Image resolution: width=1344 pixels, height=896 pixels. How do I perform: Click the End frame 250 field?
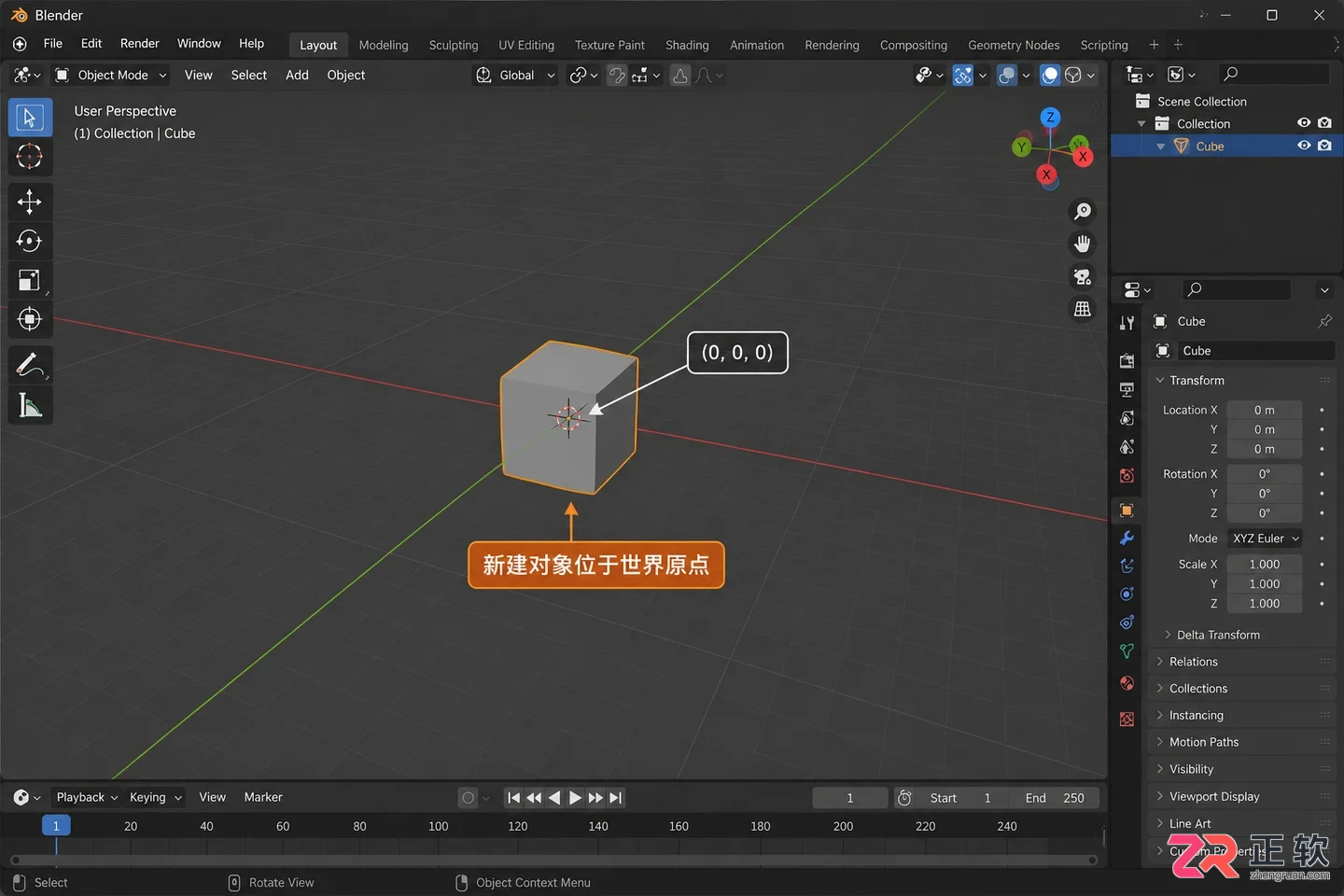[1056, 798]
